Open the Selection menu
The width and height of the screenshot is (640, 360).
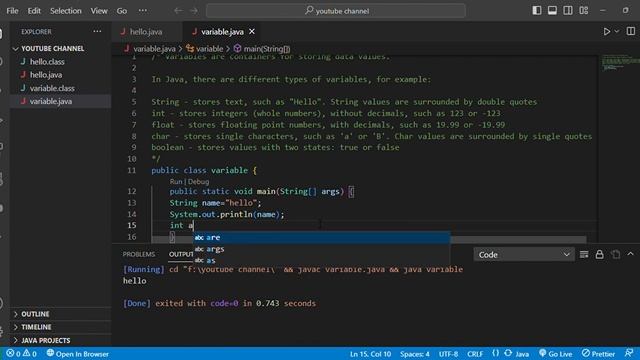coord(66,11)
